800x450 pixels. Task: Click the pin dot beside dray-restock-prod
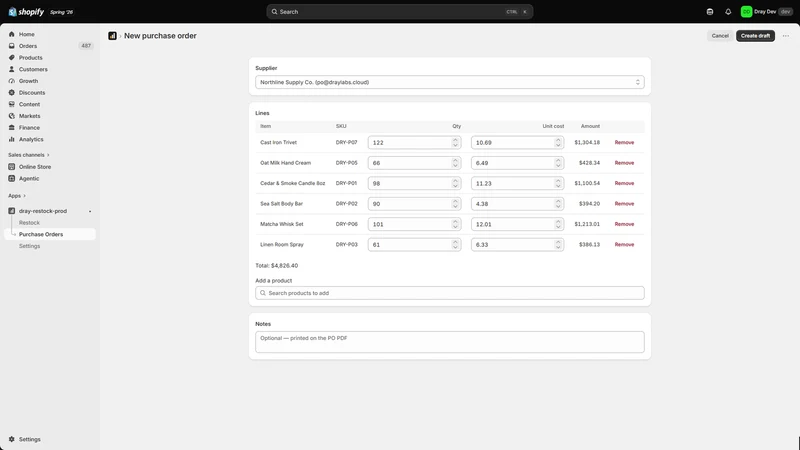click(x=90, y=211)
